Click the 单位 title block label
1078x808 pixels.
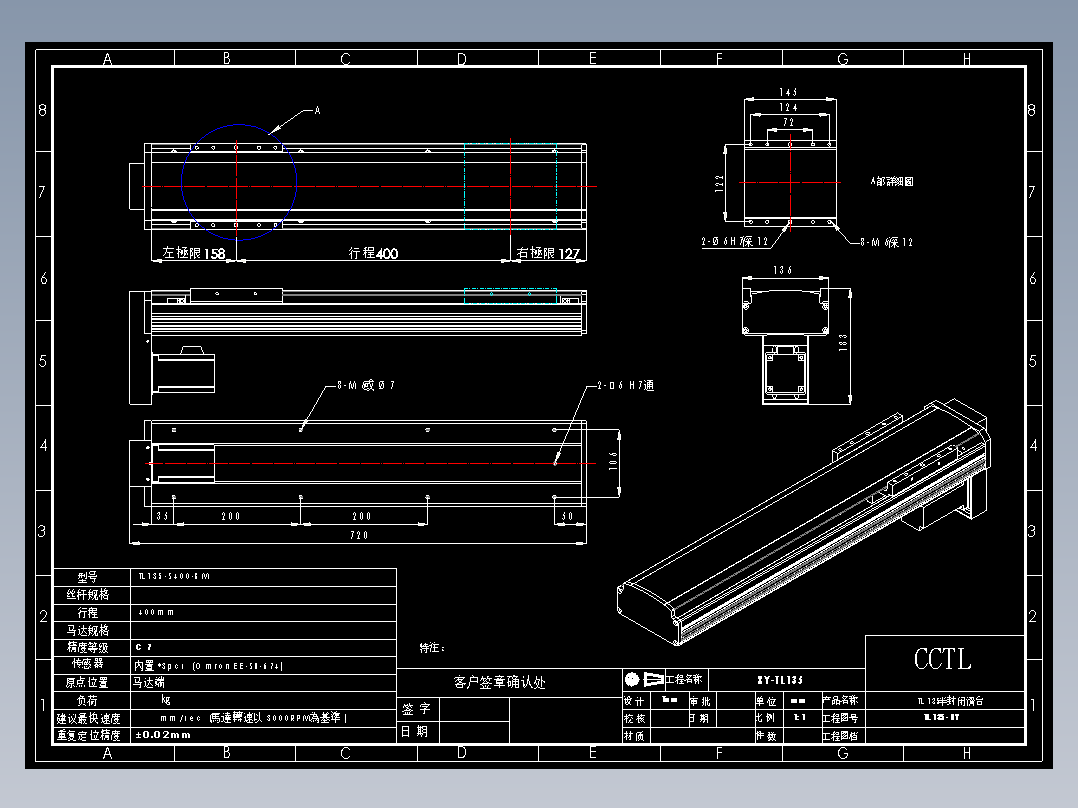[x=765, y=701]
